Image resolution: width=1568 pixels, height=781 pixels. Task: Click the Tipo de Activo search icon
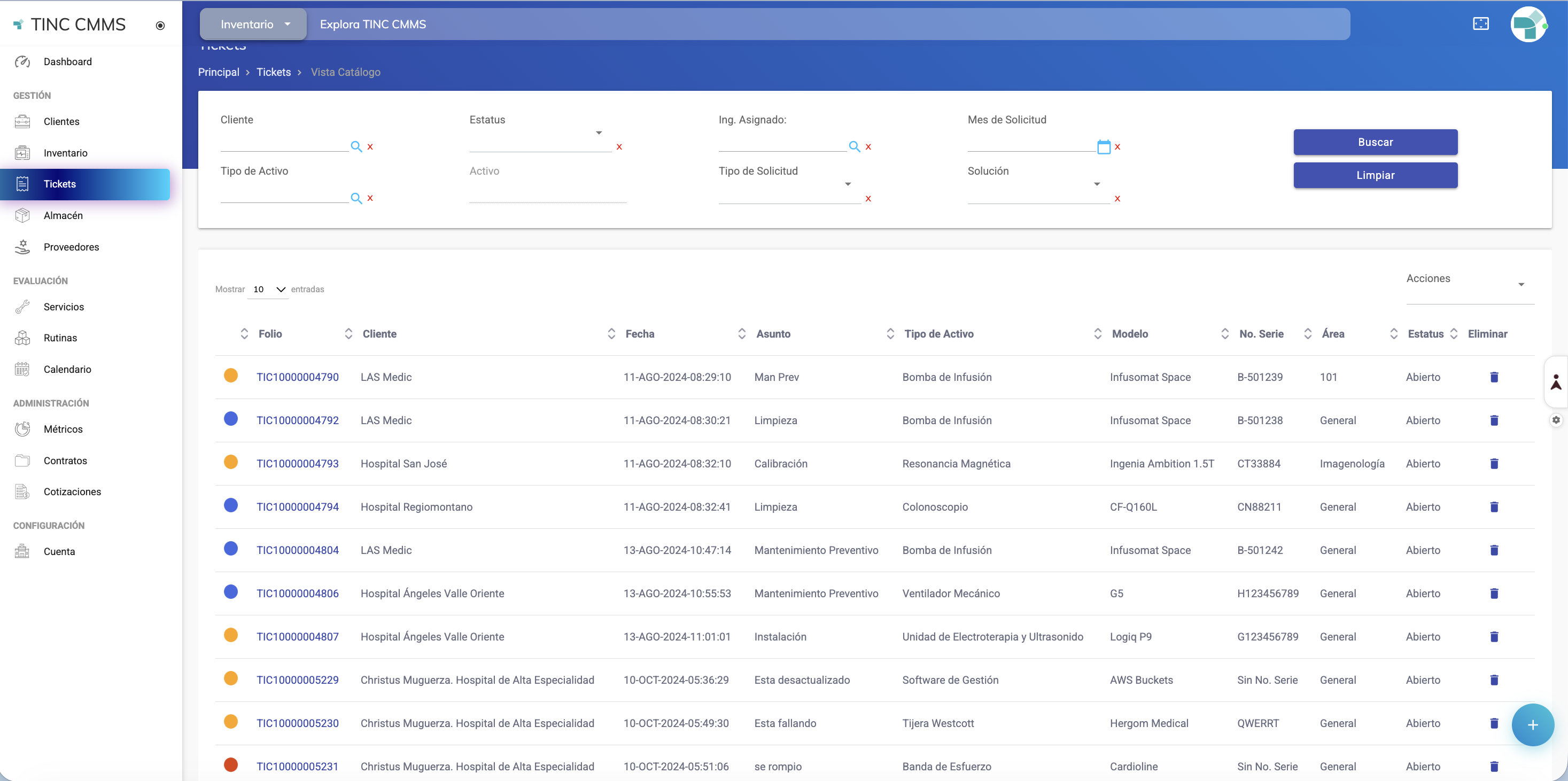[356, 198]
